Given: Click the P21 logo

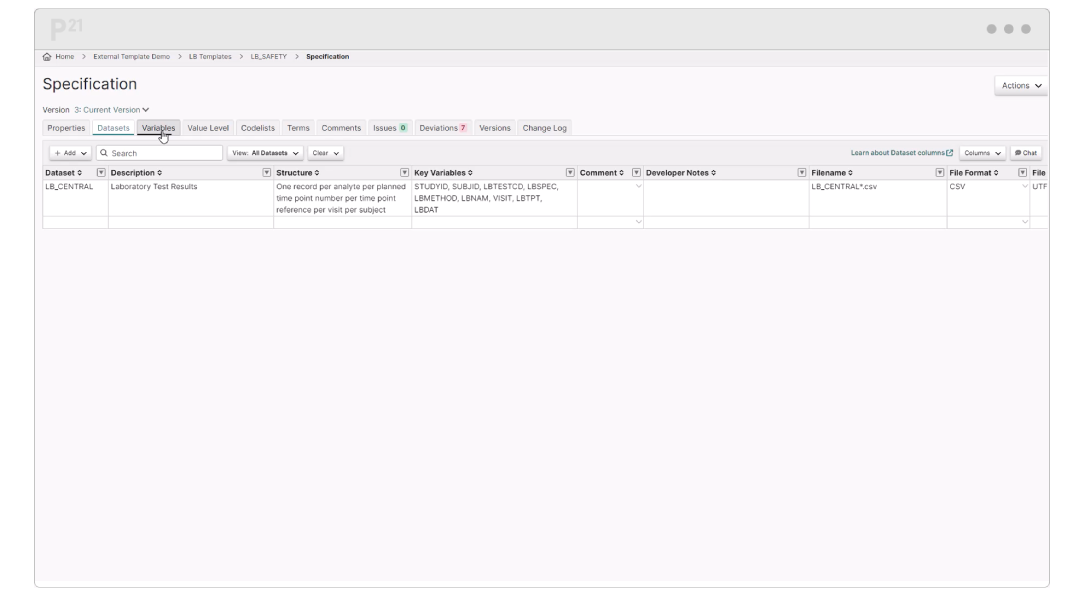Looking at the screenshot, I should [x=66, y=29].
